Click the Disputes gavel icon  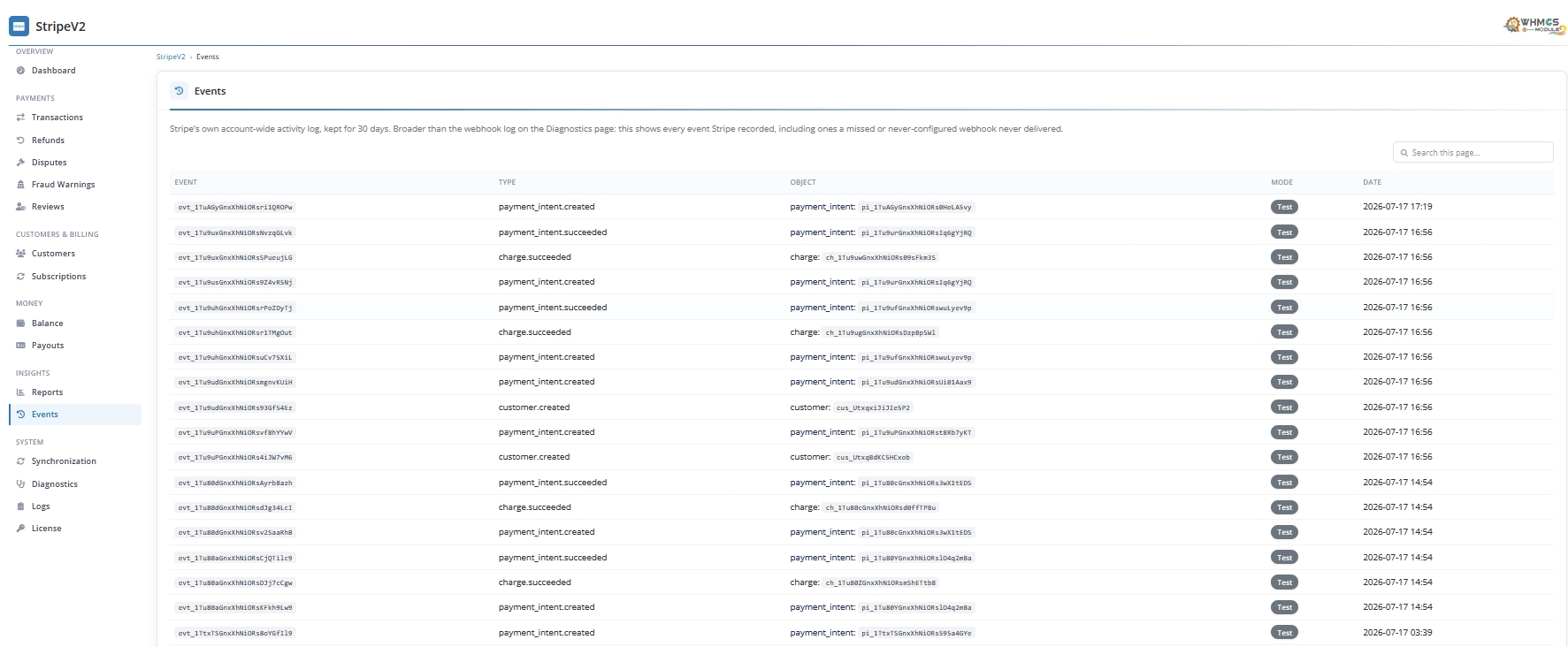point(20,163)
